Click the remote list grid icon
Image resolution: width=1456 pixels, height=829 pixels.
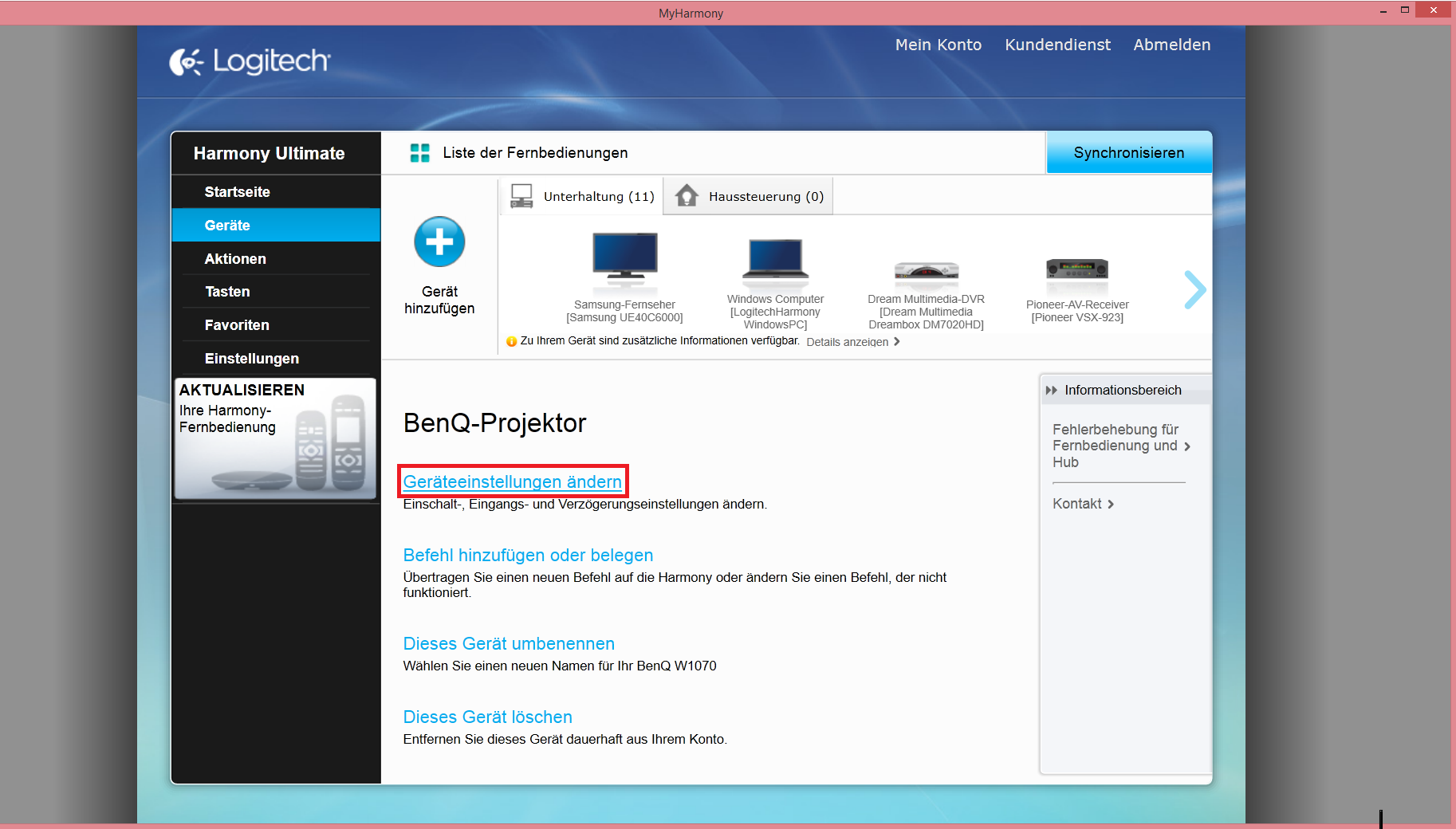pyautogui.click(x=419, y=153)
